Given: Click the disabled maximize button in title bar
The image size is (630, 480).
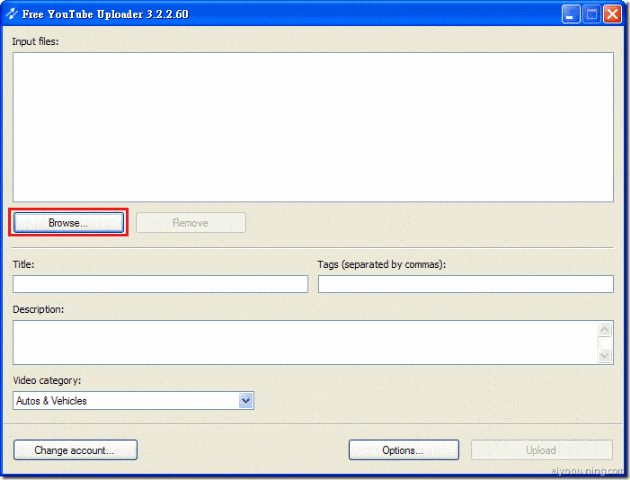Looking at the screenshot, I should pos(591,14).
